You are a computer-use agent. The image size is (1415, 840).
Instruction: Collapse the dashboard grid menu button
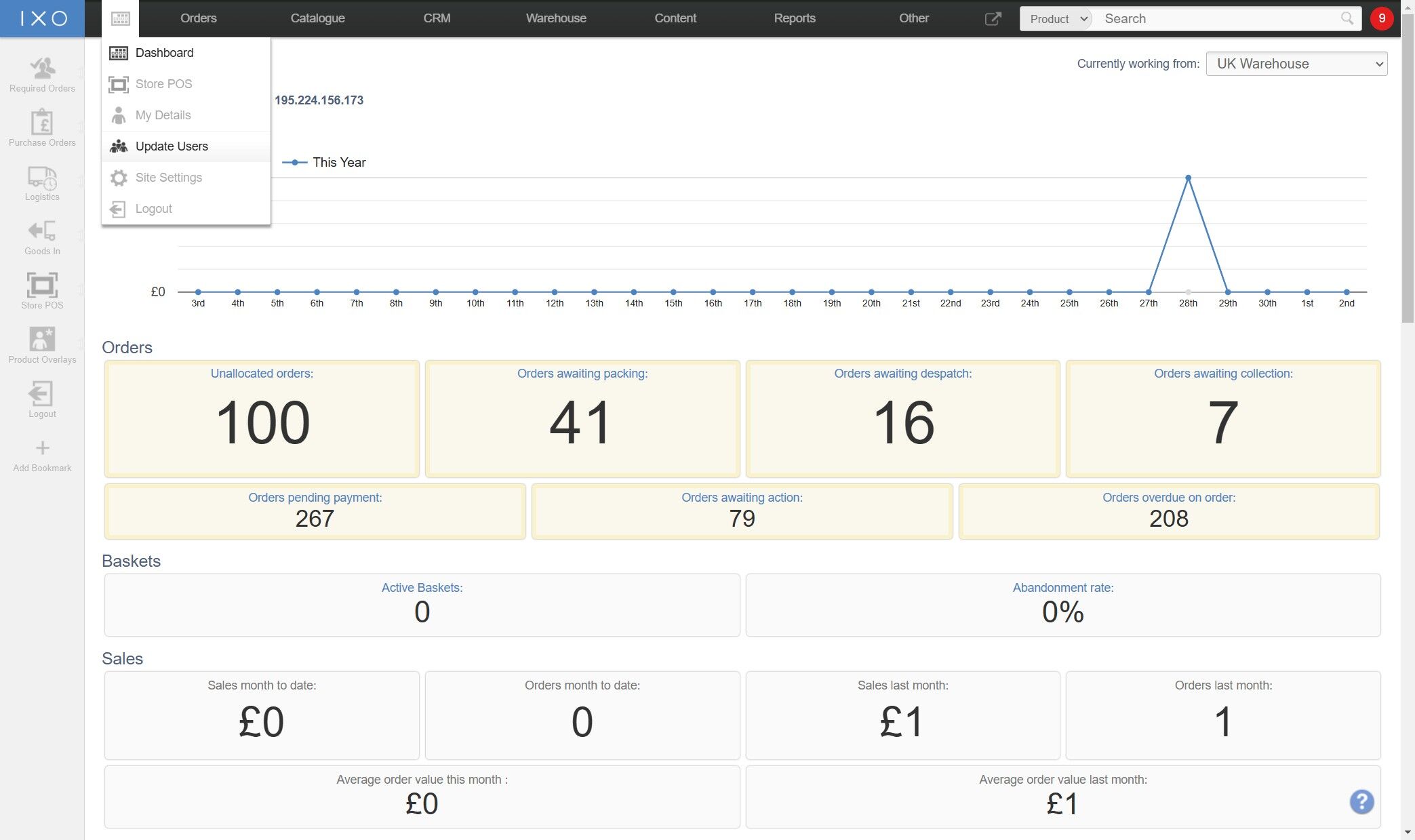tap(120, 18)
